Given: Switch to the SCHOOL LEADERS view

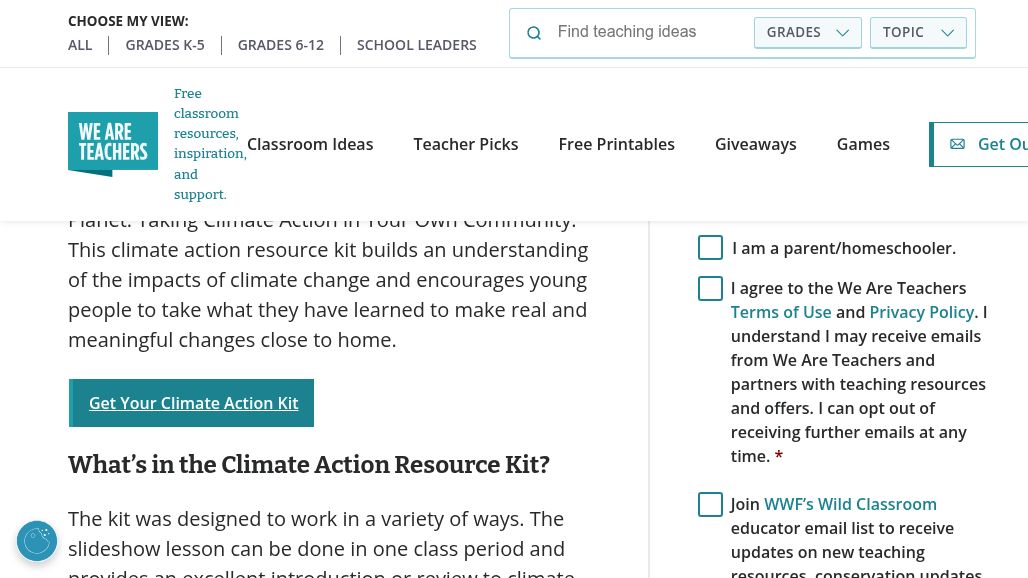Looking at the screenshot, I should click(416, 44).
